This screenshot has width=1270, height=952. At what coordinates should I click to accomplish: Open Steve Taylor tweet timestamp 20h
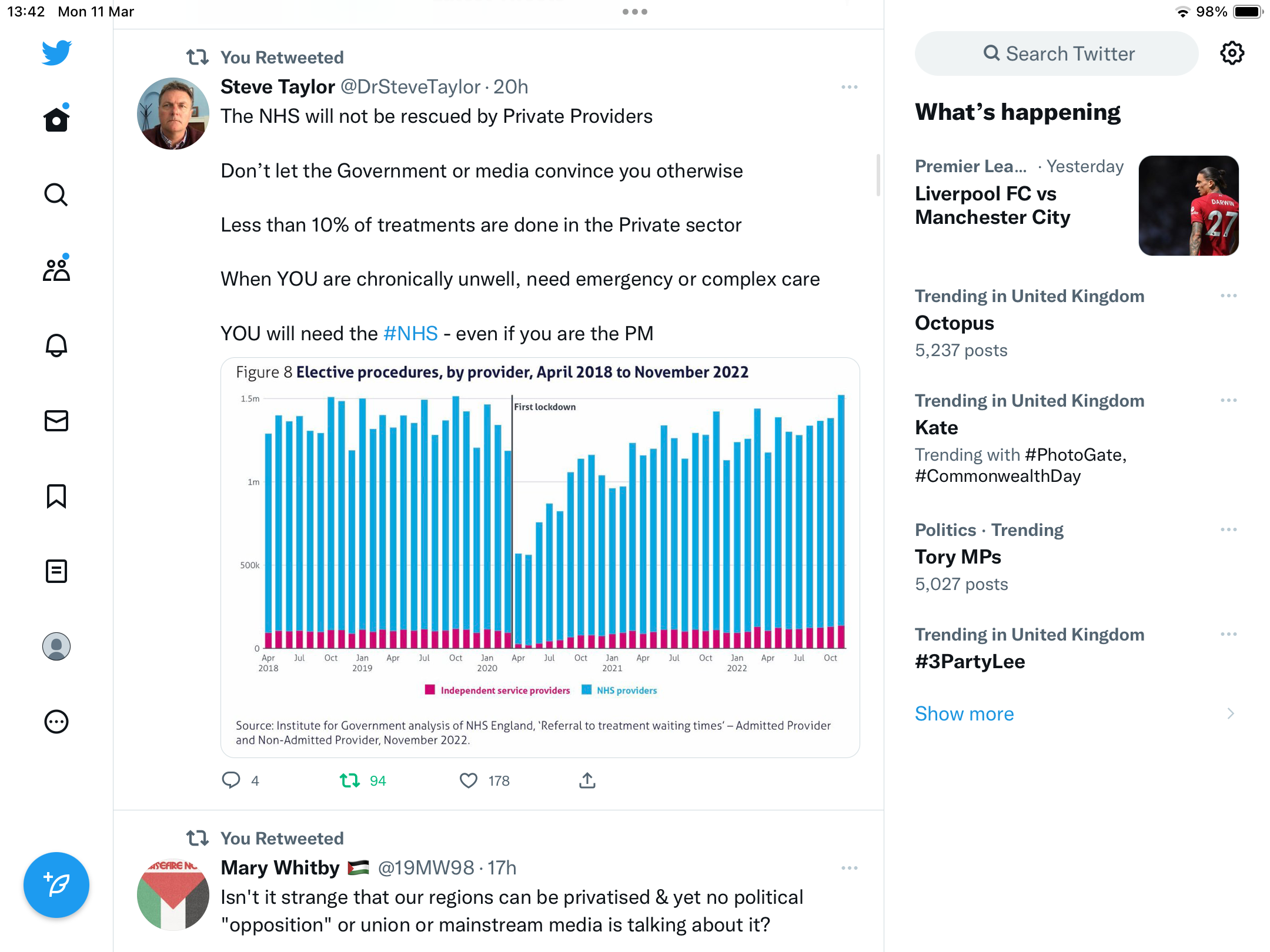(510, 87)
